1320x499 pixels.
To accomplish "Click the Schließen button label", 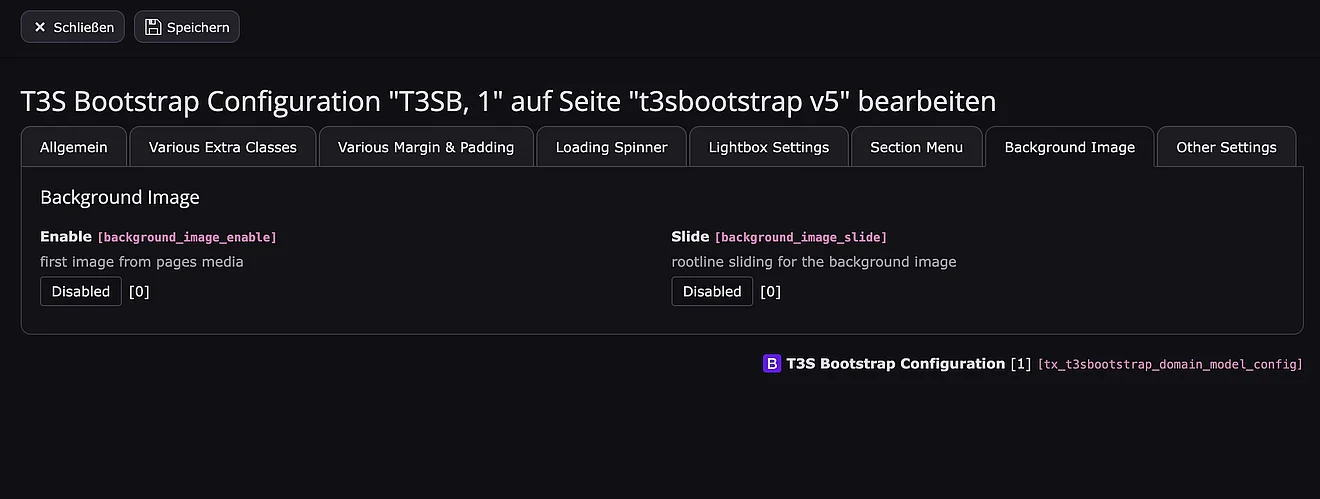I will click(x=84, y=27).
